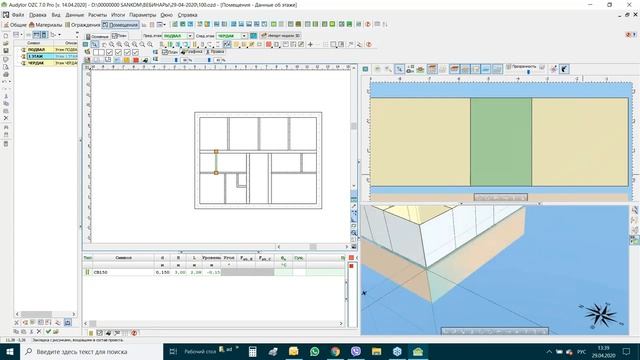Open the Calculator taskbar icon
The width and height of the screenshot is (640, 360).
tap(253, 351)
